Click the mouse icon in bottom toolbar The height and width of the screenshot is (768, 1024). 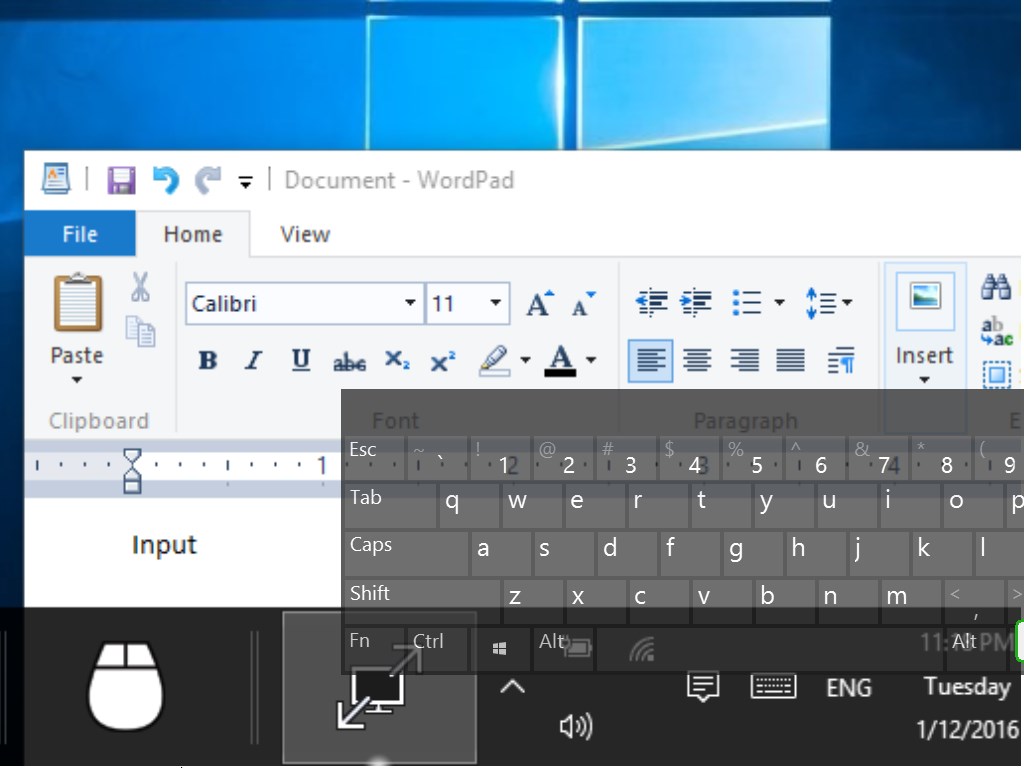click(x=125, y=686)
